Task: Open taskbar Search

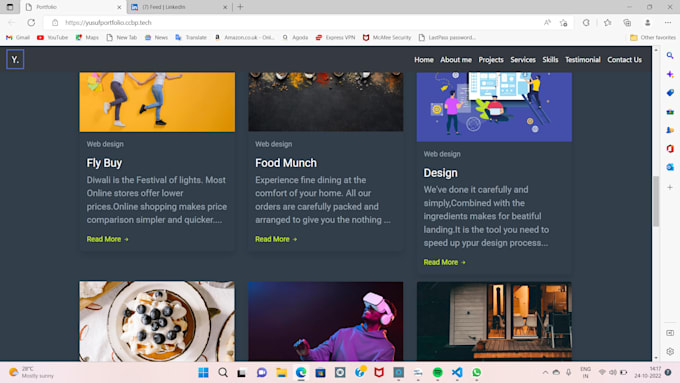Action: (x=222, y=373)
